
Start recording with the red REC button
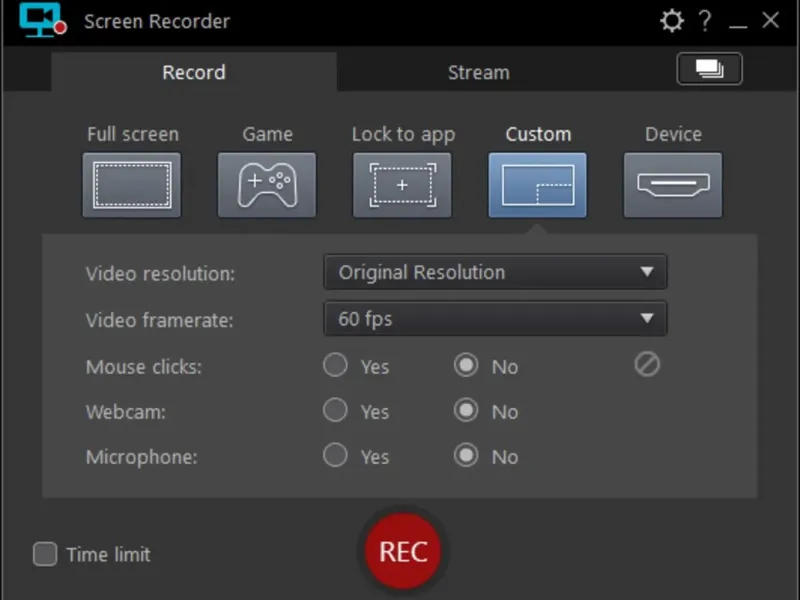pos(403,552)
